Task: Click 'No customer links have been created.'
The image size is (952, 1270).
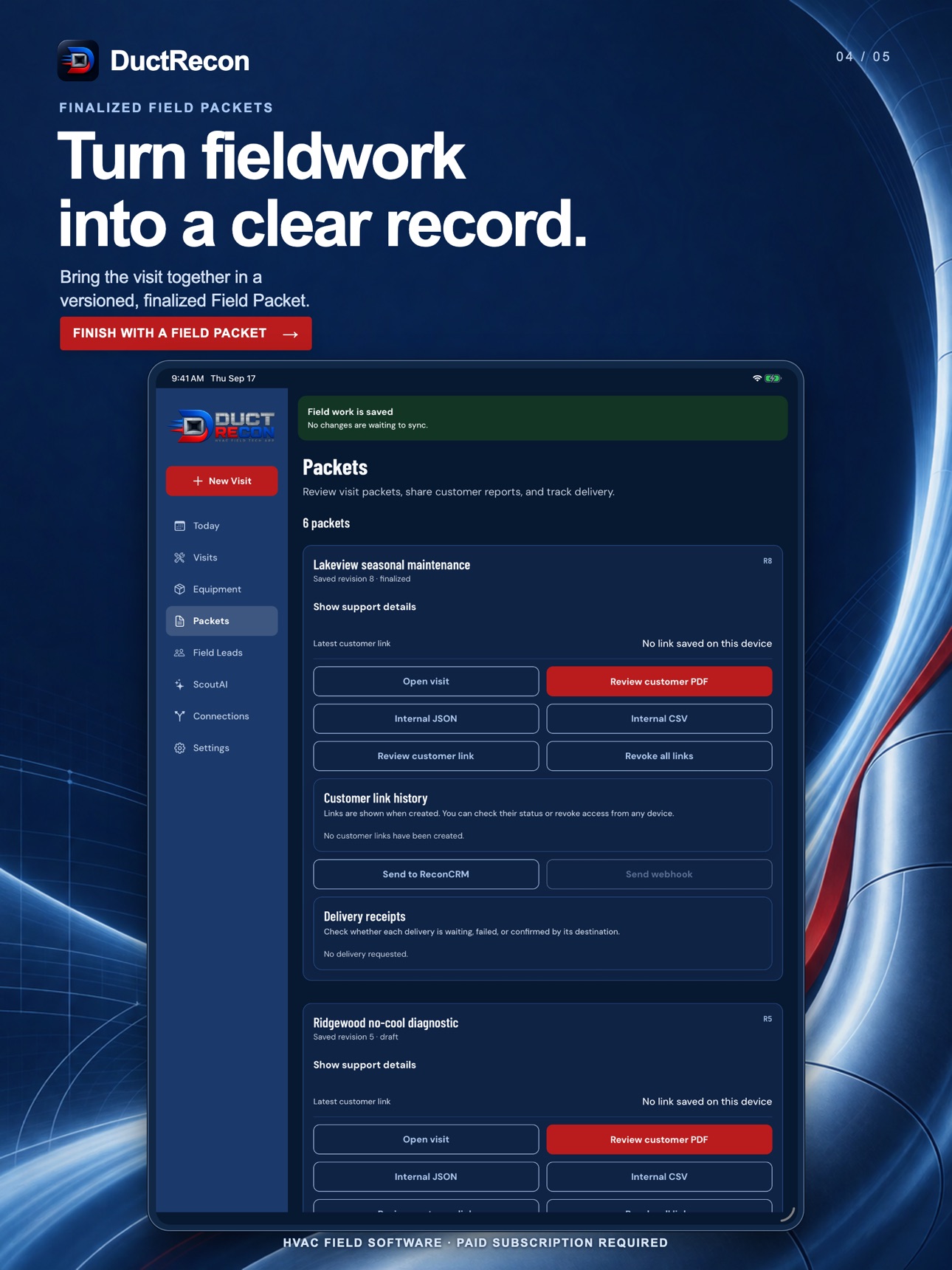Action: (x=394, y=836)
